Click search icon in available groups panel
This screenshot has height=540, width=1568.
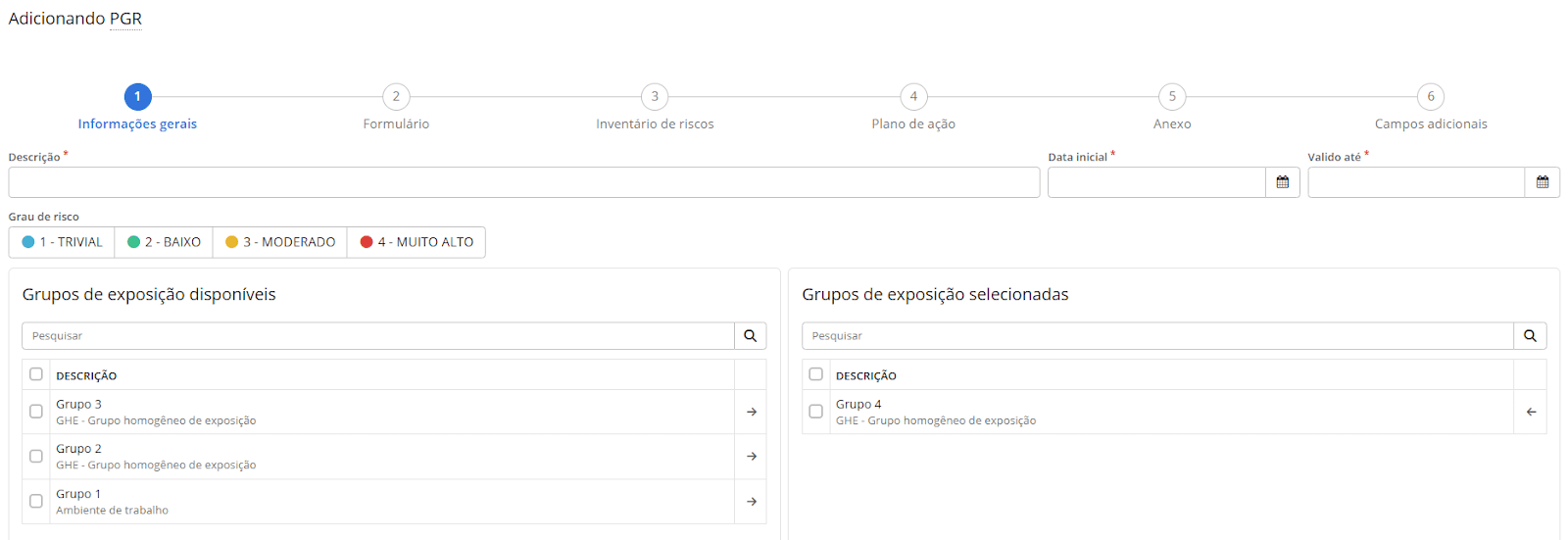click(750, 336)
